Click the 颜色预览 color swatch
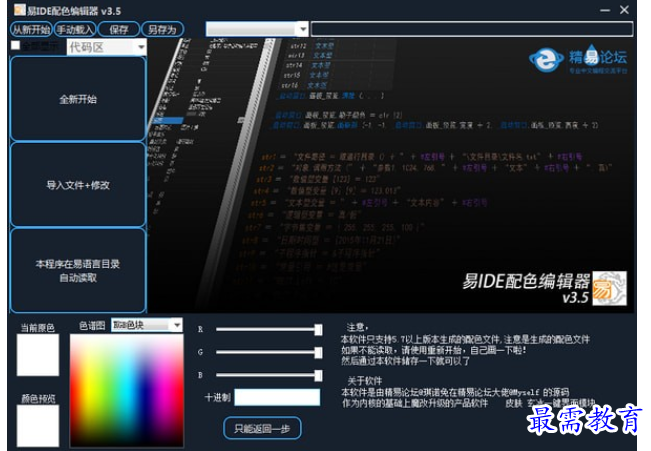Screen dimensions: 651x451 (x=38, y=426)
